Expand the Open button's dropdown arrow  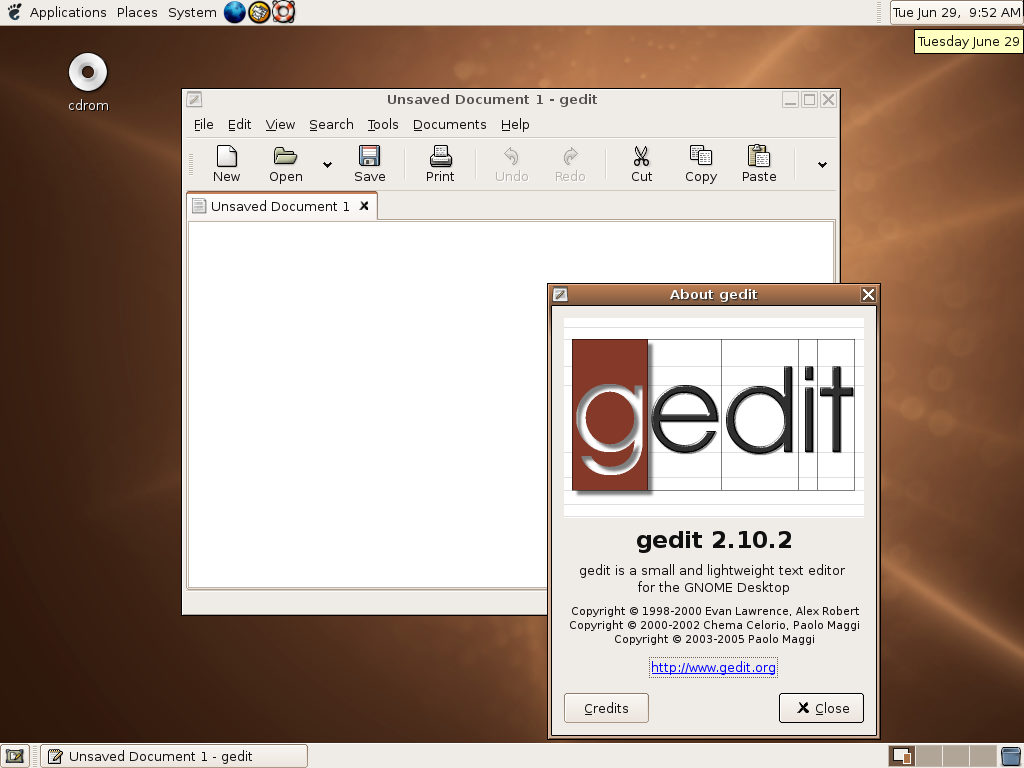327,164
